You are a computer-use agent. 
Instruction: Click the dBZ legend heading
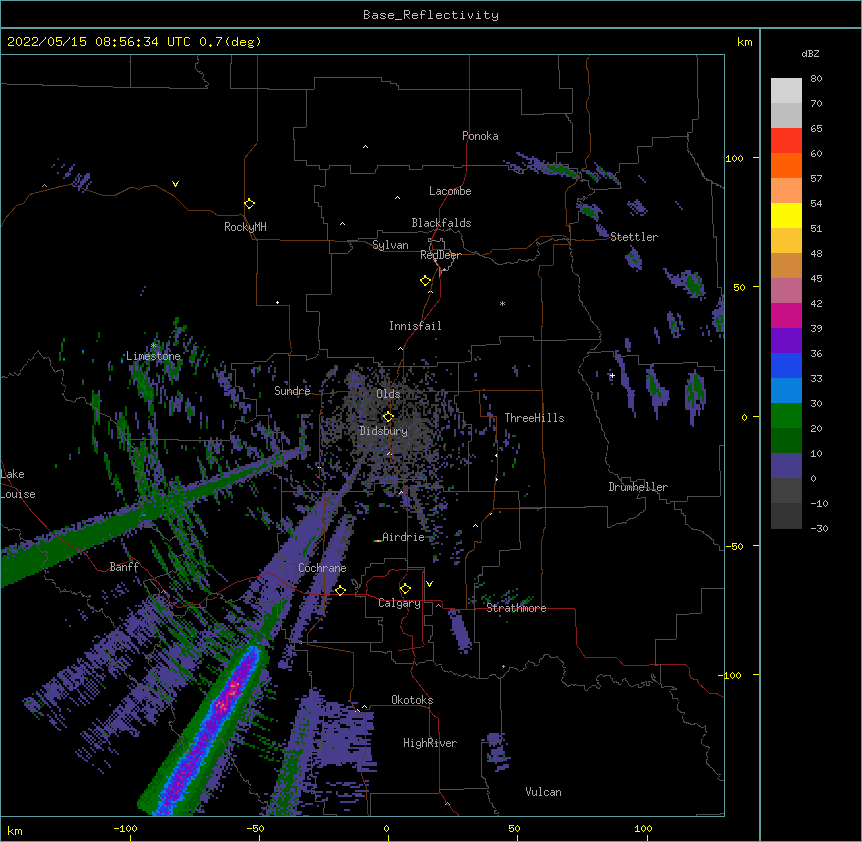point(810,53)
